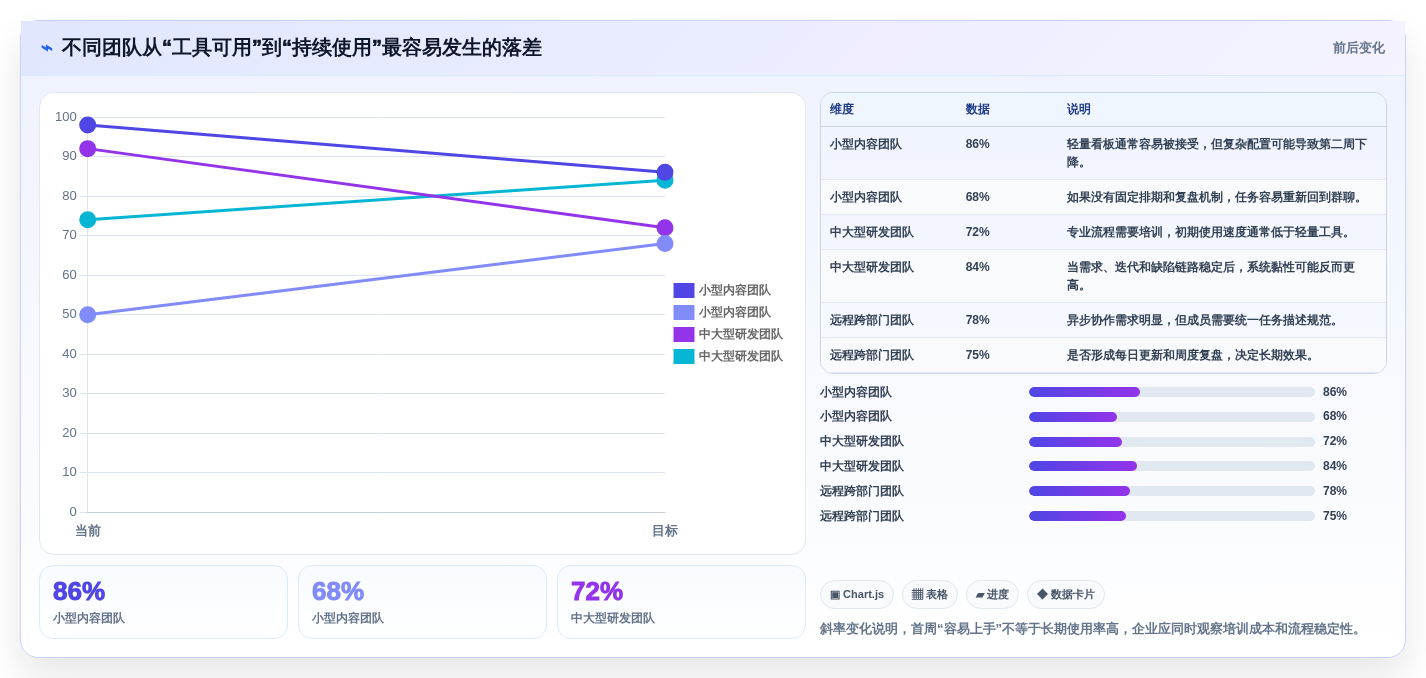
Task: Click the dark blue data point at 目标
Action: click(665, 172)
